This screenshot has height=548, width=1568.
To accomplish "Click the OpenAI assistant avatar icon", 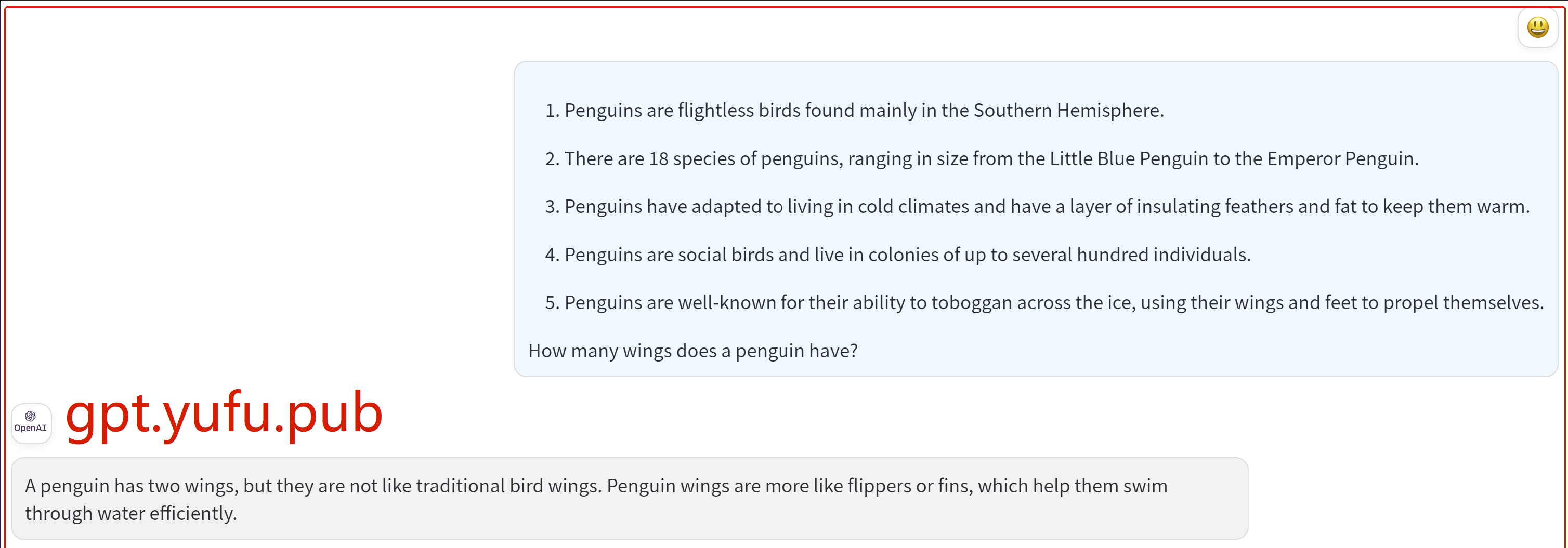I will pyautogui.click(x=31, y=423).
